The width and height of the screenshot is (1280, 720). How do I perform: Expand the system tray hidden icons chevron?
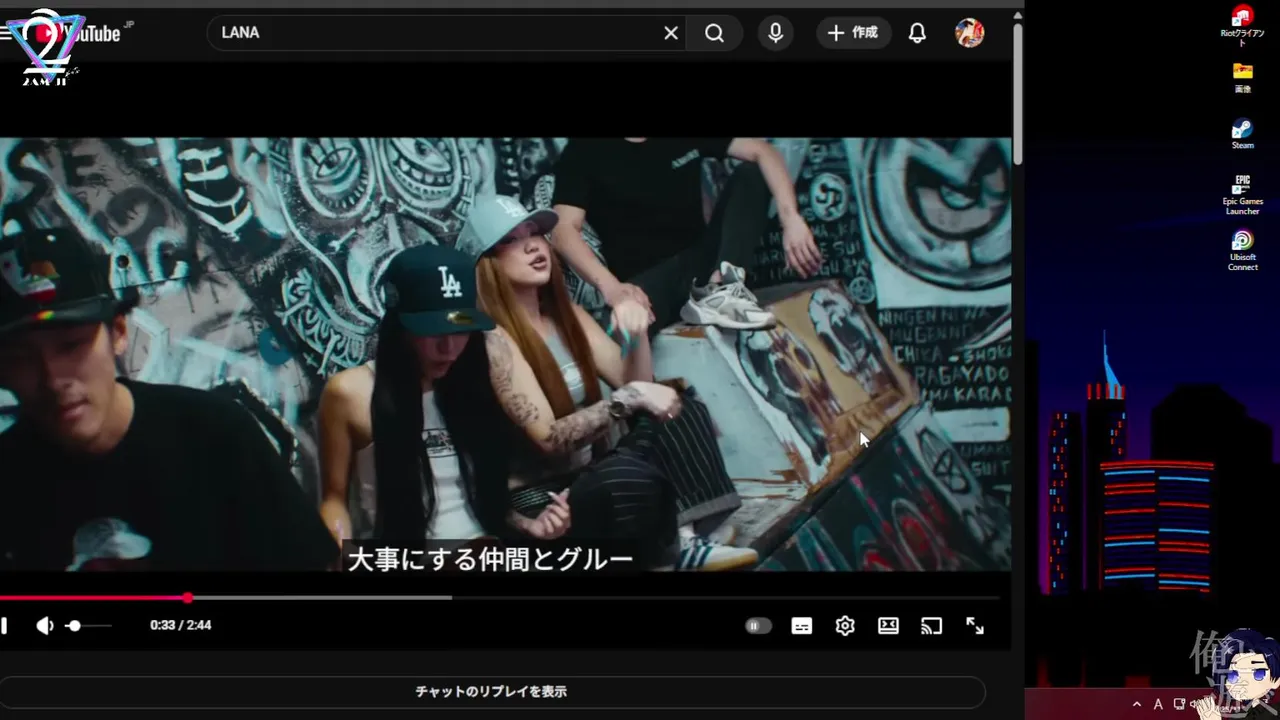point(1137,705)
